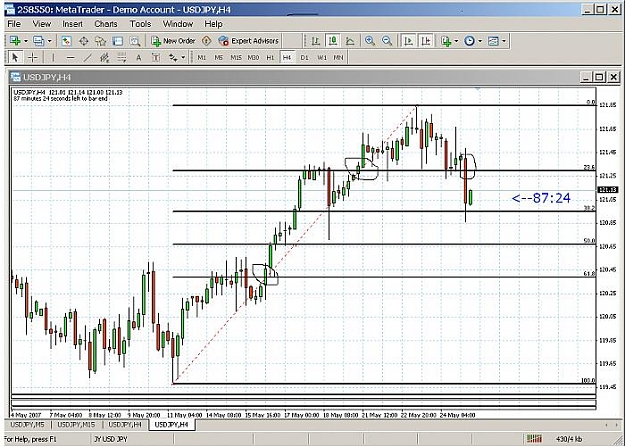Viewport: 625px width, 447px height.
Task: Open the Help menu
Action: click(x=213, y=24)
